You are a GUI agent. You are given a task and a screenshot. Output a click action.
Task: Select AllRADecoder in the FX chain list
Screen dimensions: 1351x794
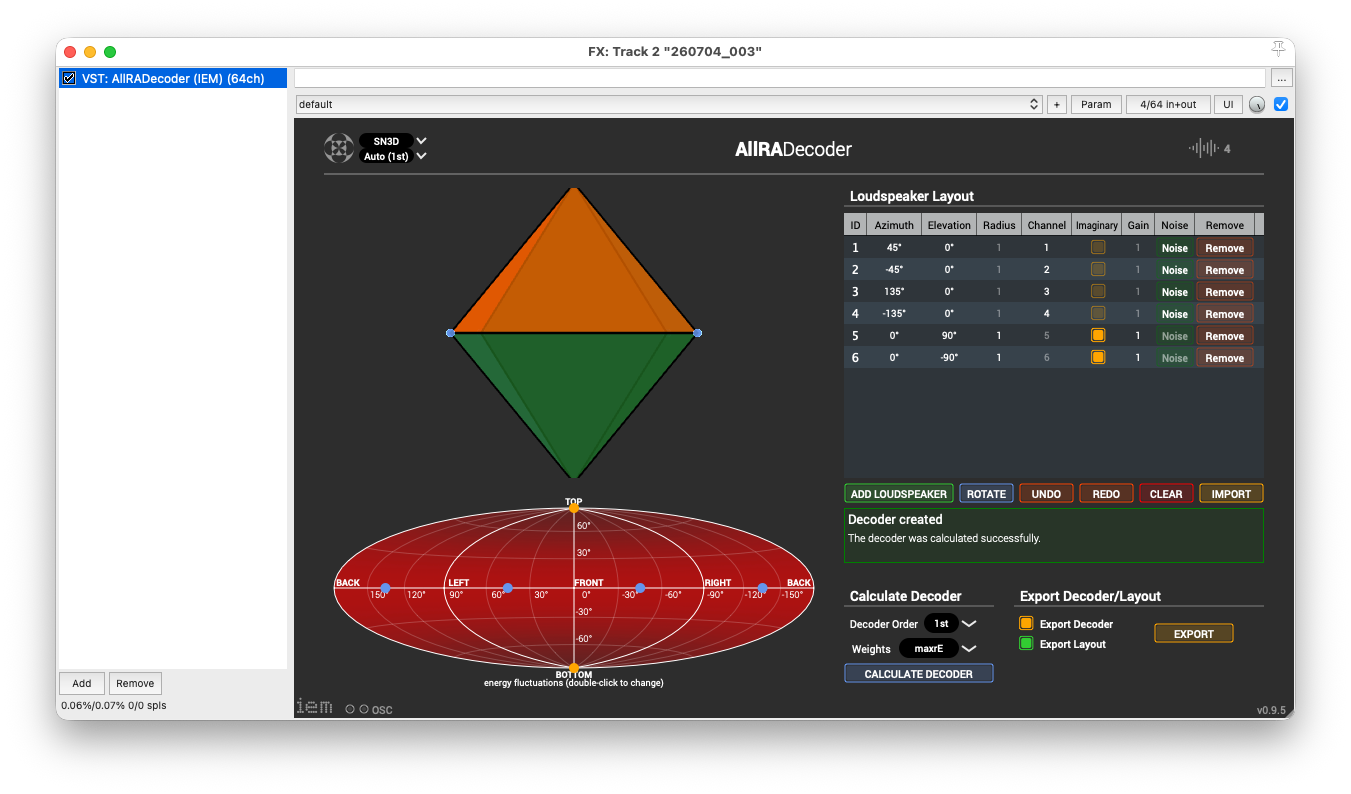click(173, 78)
